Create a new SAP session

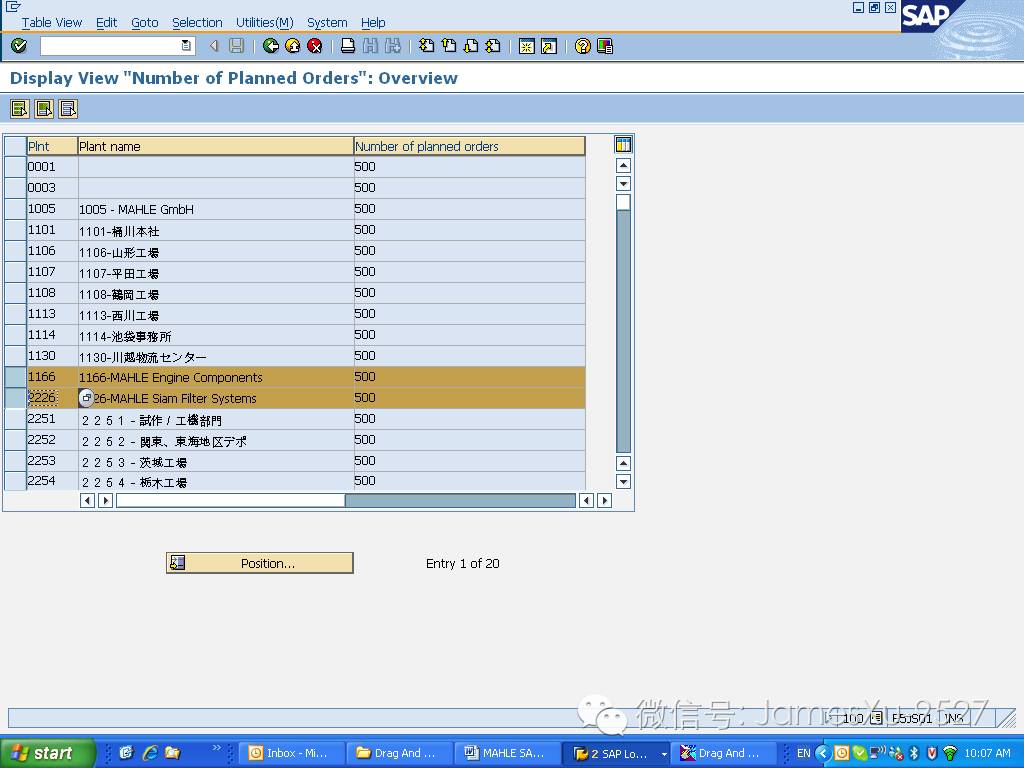[x=526, y=46]
